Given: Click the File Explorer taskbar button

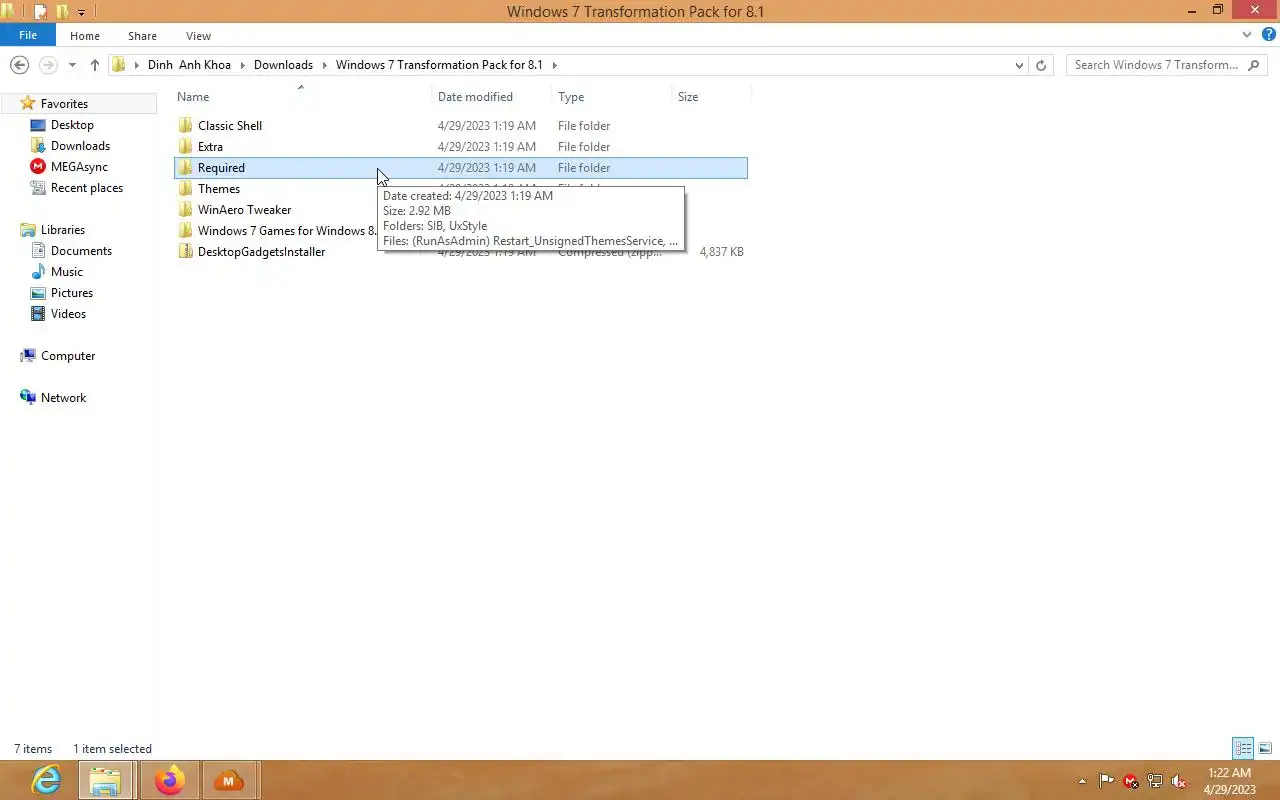Looking at the screenshot, I should (104, 780).
